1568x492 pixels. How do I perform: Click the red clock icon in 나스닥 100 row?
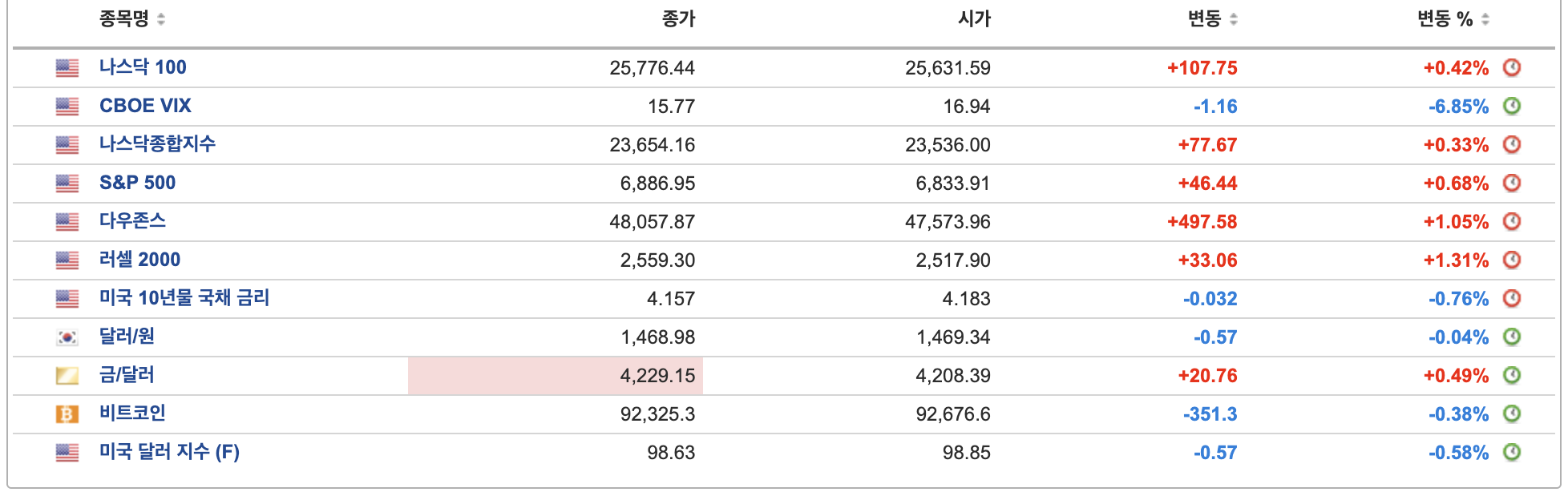click(1511, 67)
